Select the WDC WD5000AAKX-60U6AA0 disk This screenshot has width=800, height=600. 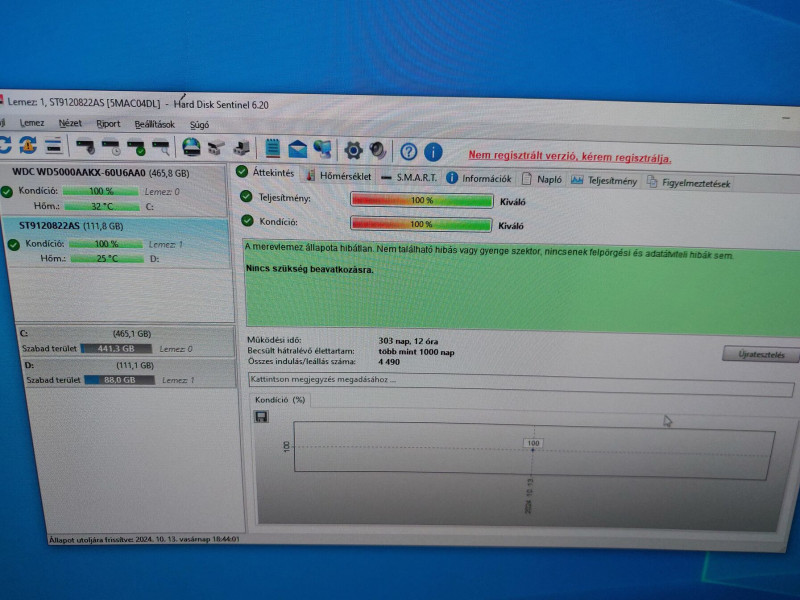[x=113, y=189]
